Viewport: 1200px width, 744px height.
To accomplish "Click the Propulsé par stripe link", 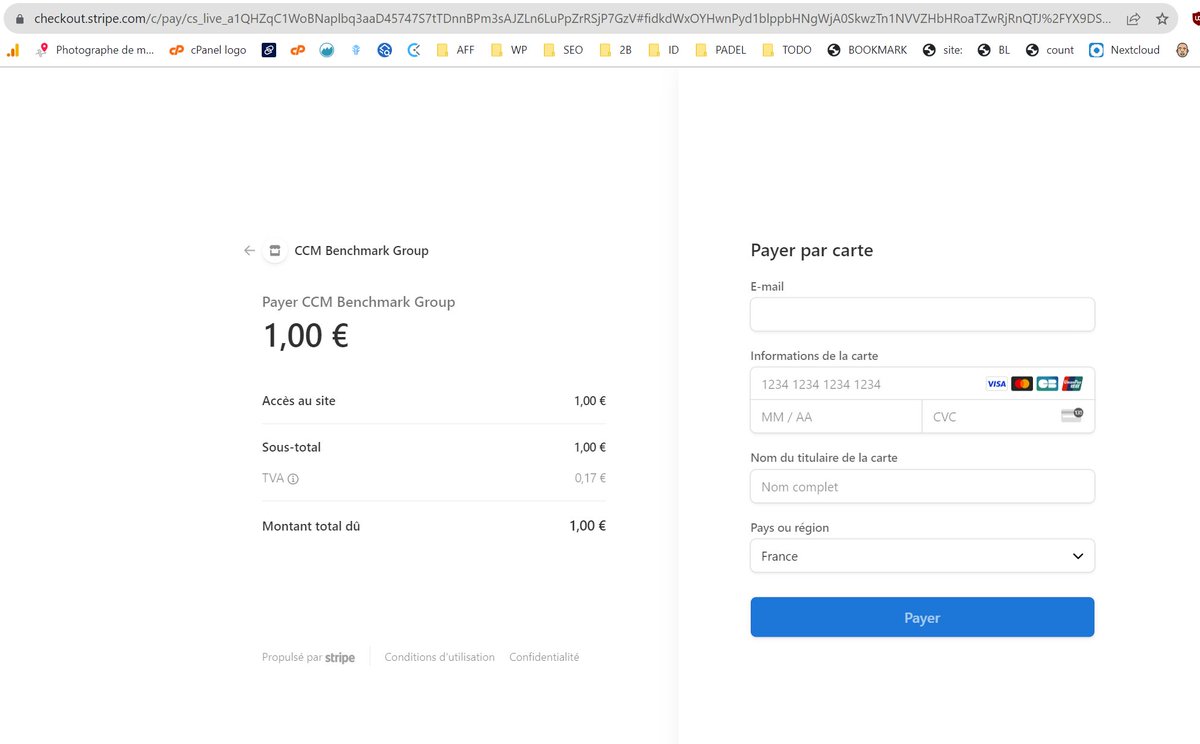I will (x=308, y=657).
